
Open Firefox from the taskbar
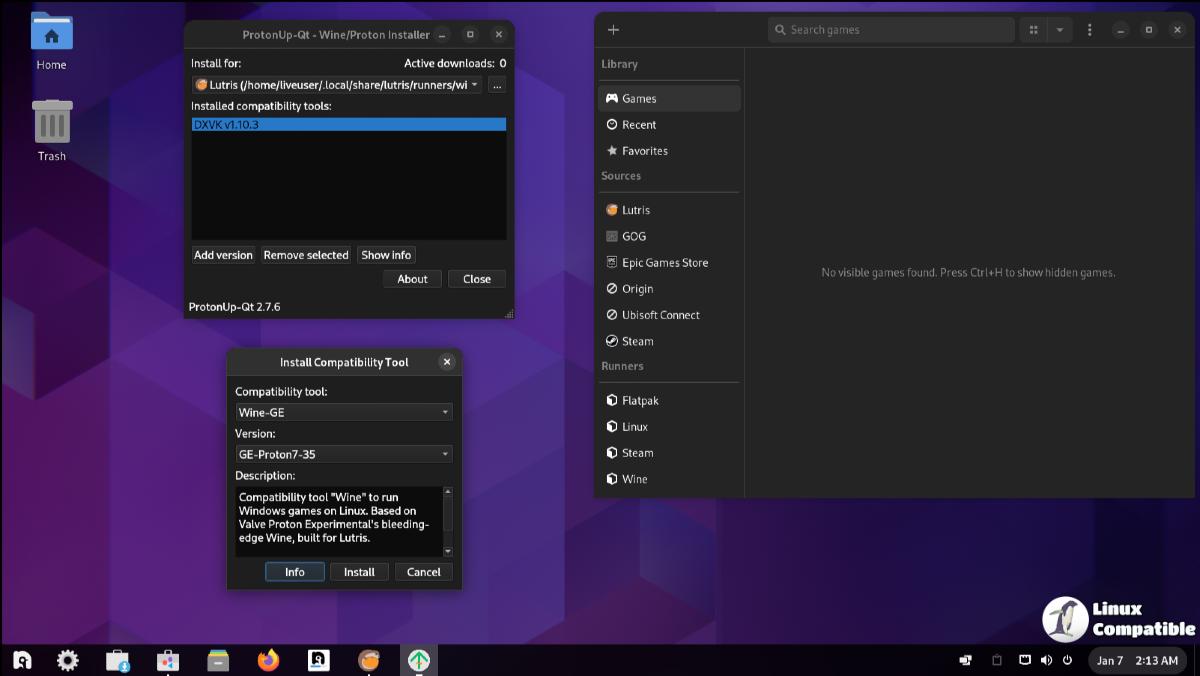pos(268,660)
